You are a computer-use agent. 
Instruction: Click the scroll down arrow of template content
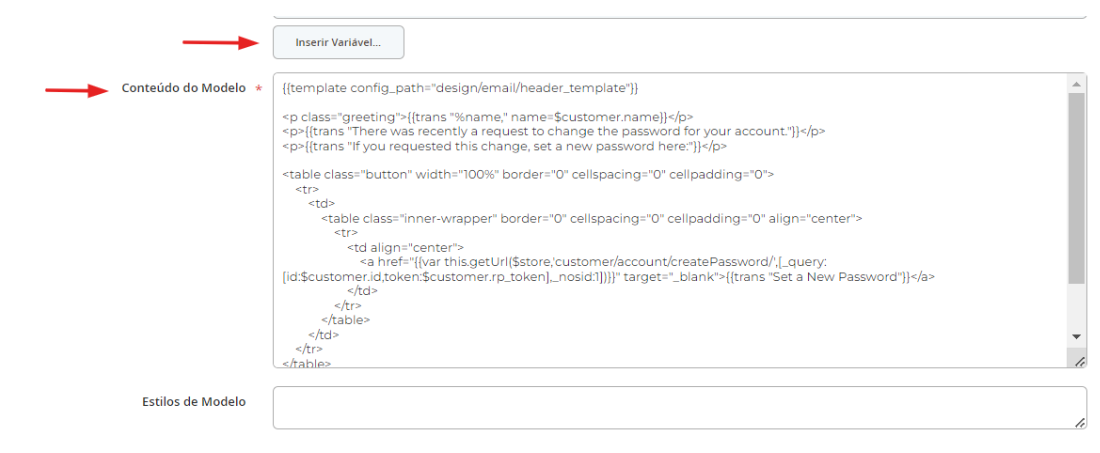1077,337
